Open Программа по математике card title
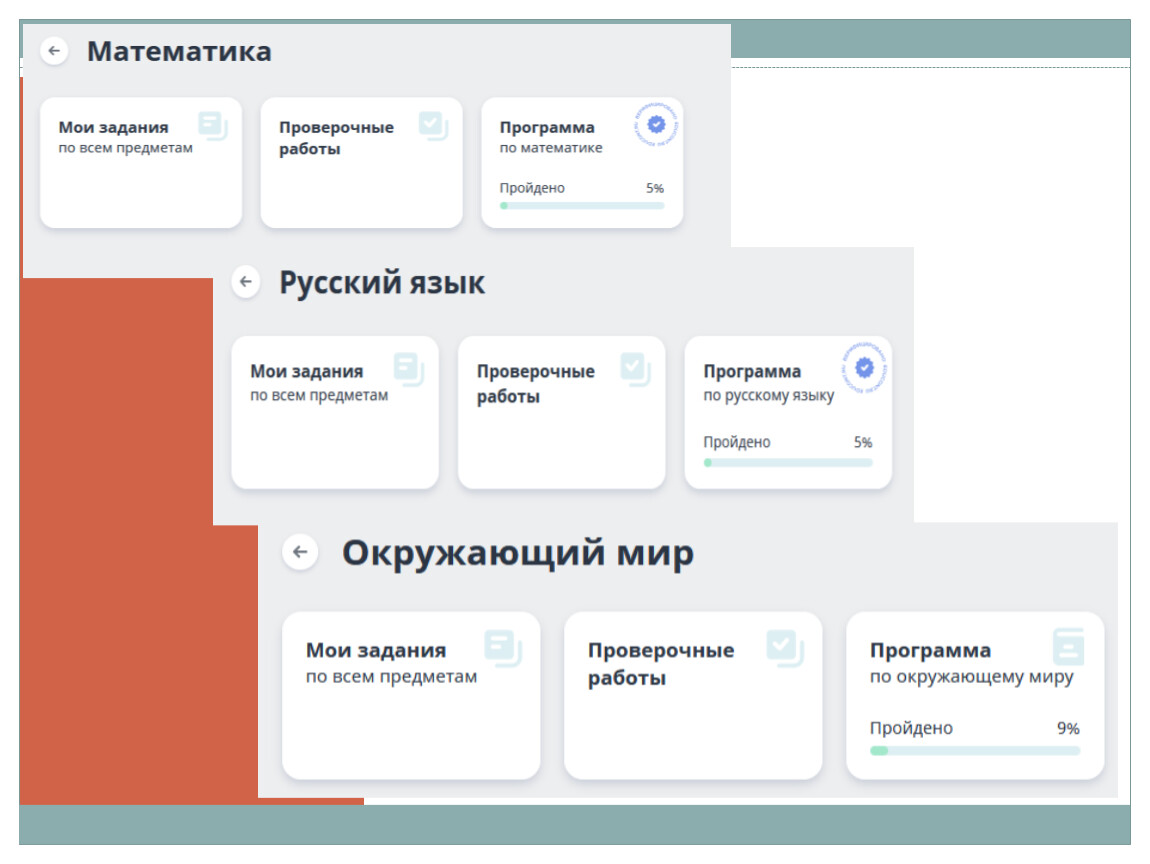This screenshot has width=1150, height=864. pyautogui.click(x=547, y=128)
